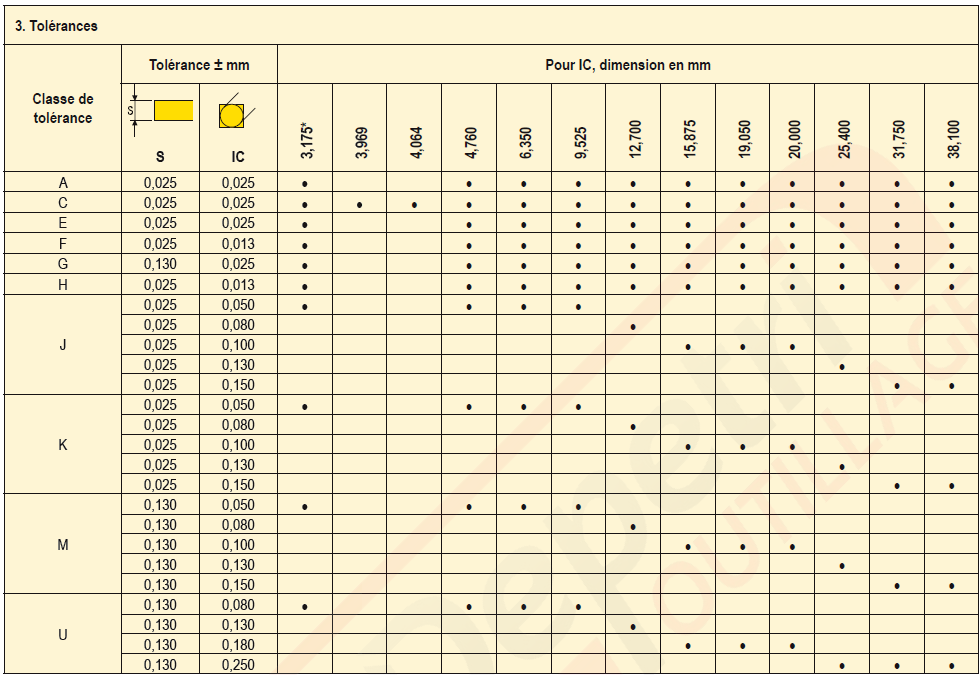Select S value '0,130' in row G
The image size is (979, 675).
coord(160,264)
